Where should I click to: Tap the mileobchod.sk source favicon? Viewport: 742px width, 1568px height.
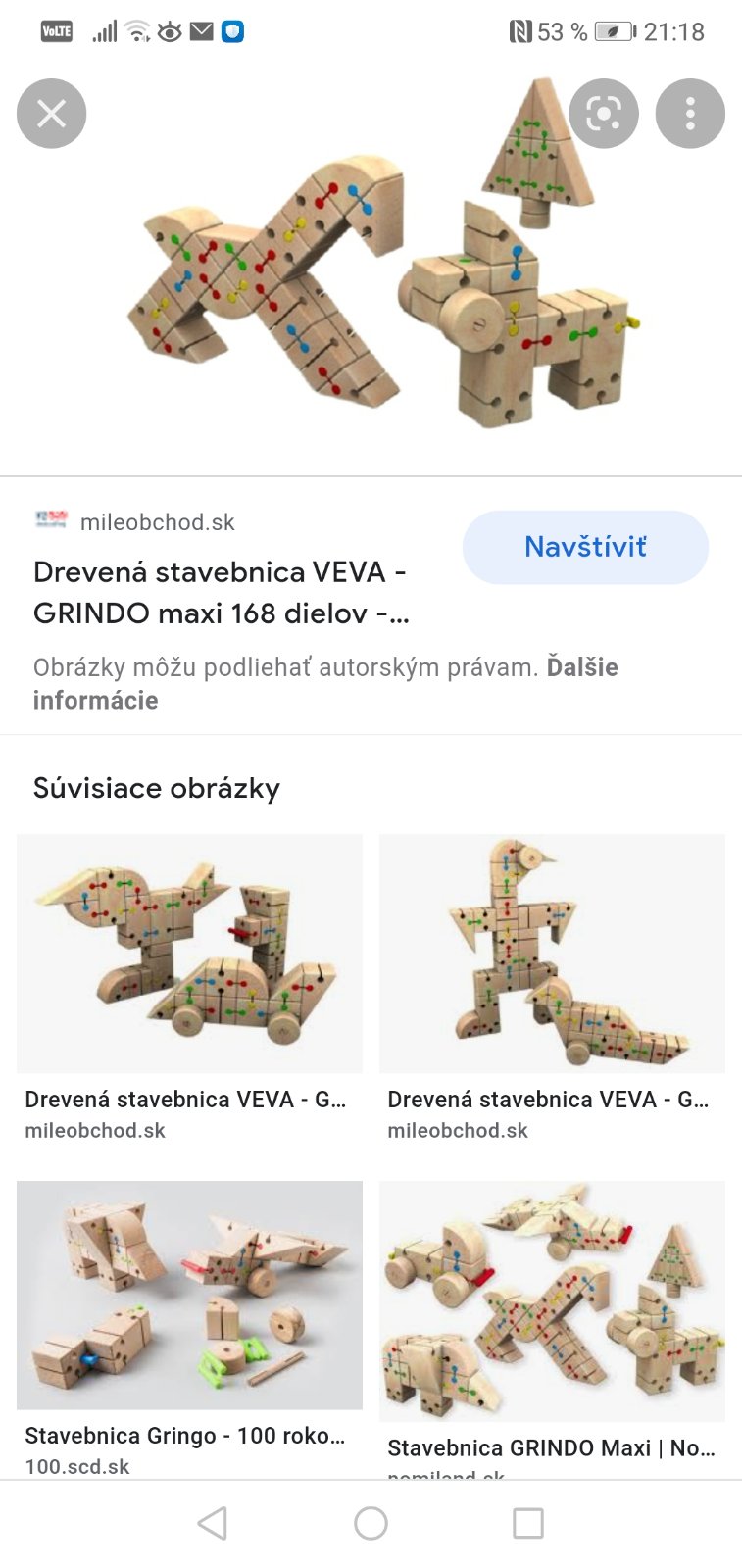click(x=51, y=520)
